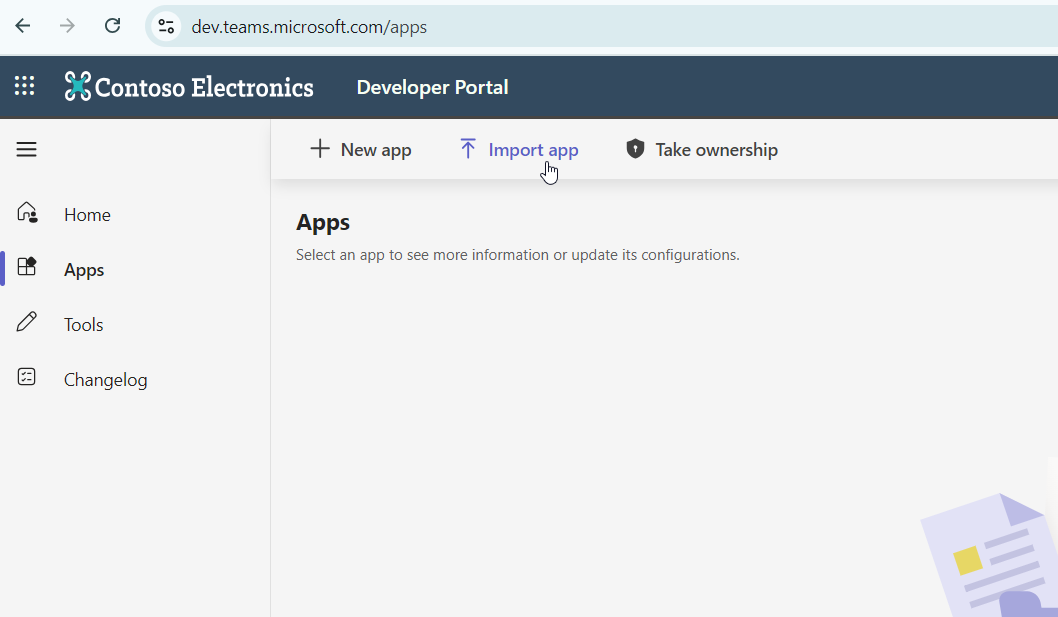Select Apps in the left navigation

84,270
